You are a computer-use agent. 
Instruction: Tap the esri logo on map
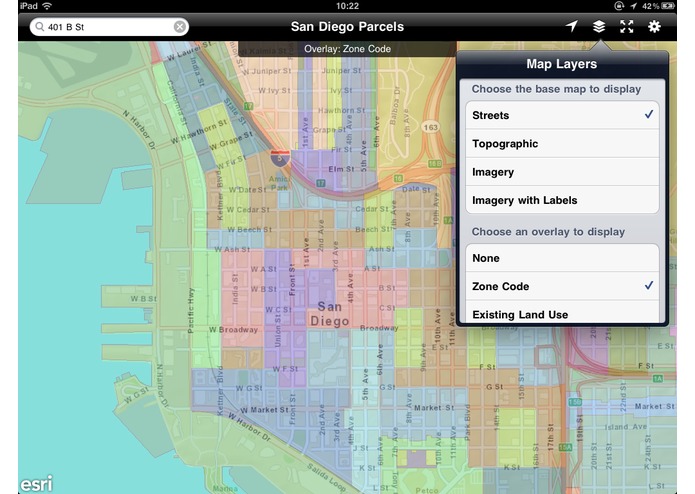(36, 483)
